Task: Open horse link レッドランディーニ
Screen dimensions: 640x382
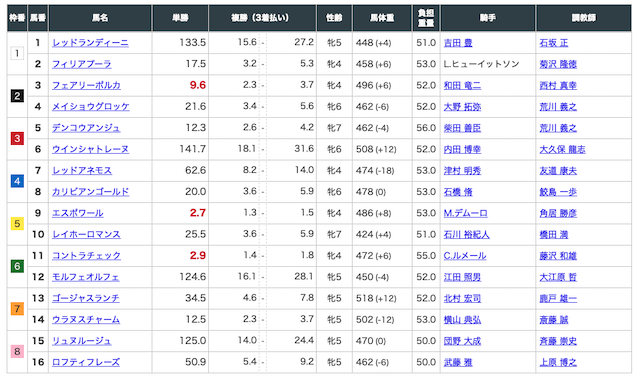Action: tap(90, 43)
